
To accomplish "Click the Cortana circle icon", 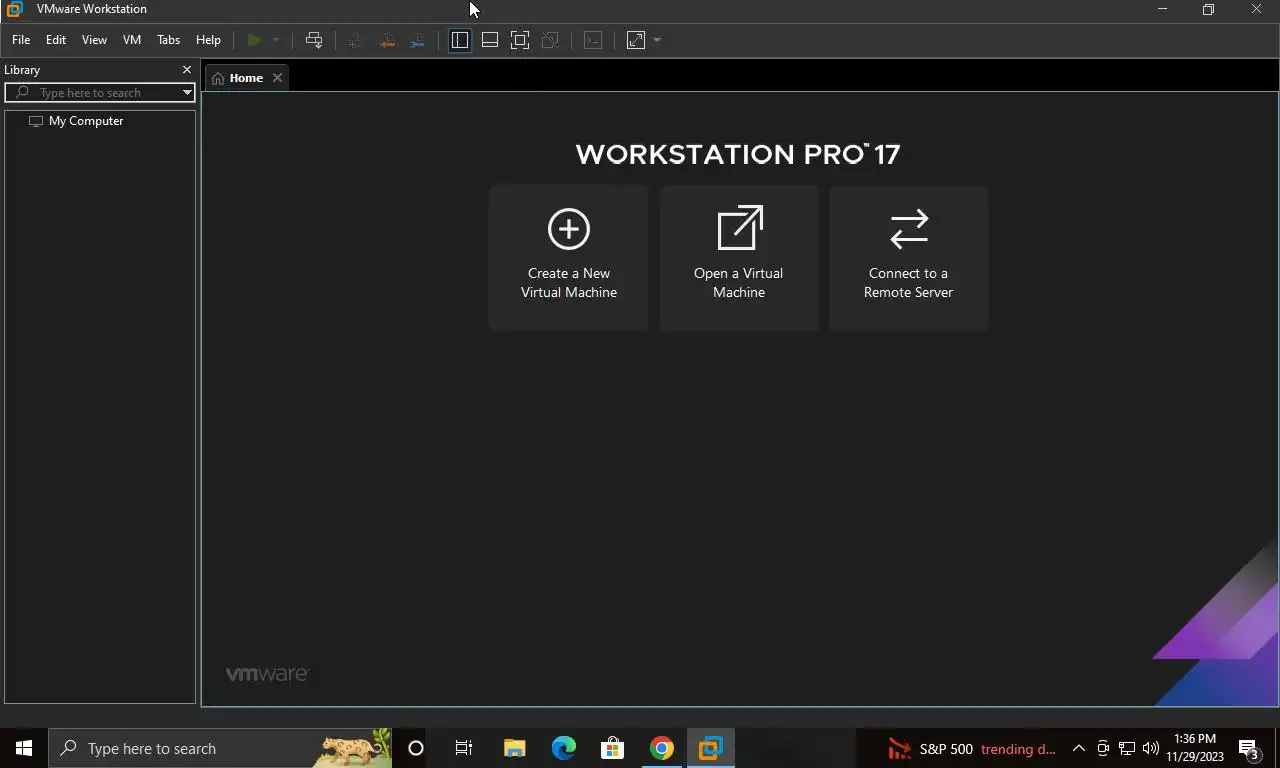I will click(x=416, y=748).
